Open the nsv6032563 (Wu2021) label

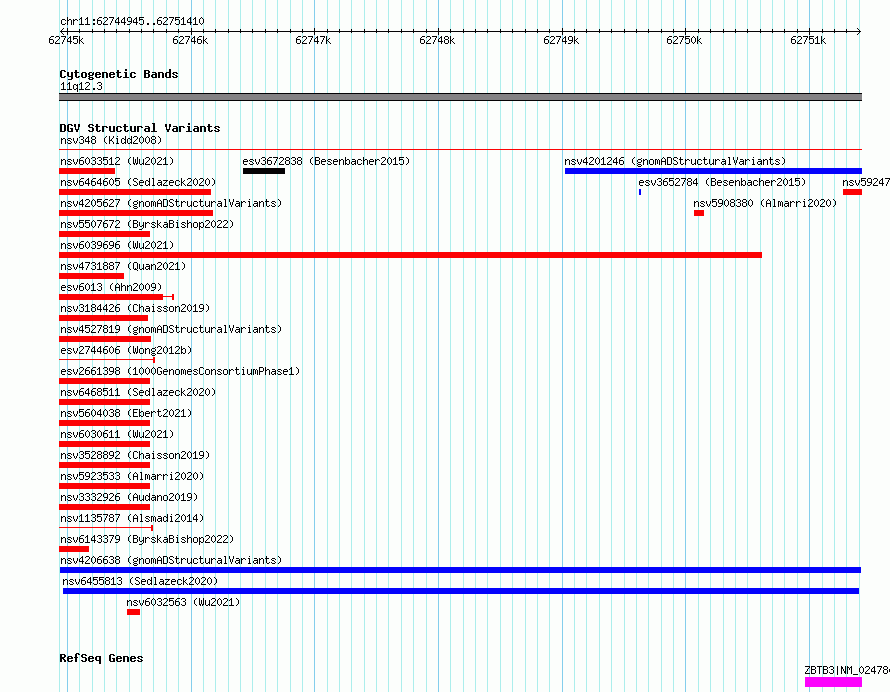point(183,602)
